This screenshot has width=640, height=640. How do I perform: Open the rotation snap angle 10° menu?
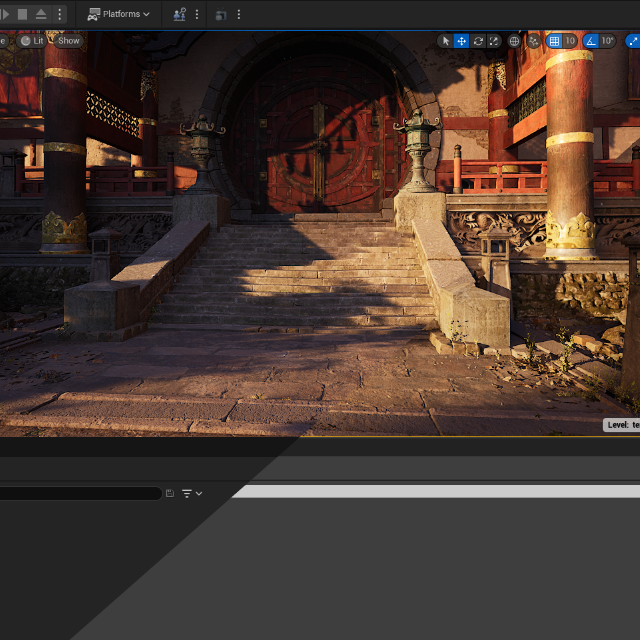(607, 41)
